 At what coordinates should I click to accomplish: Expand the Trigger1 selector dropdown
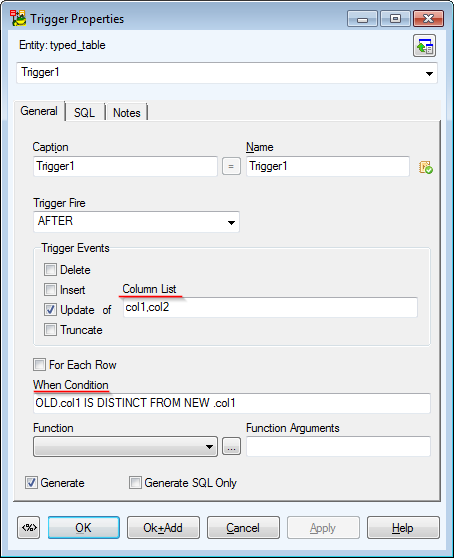tap(227, 73)
